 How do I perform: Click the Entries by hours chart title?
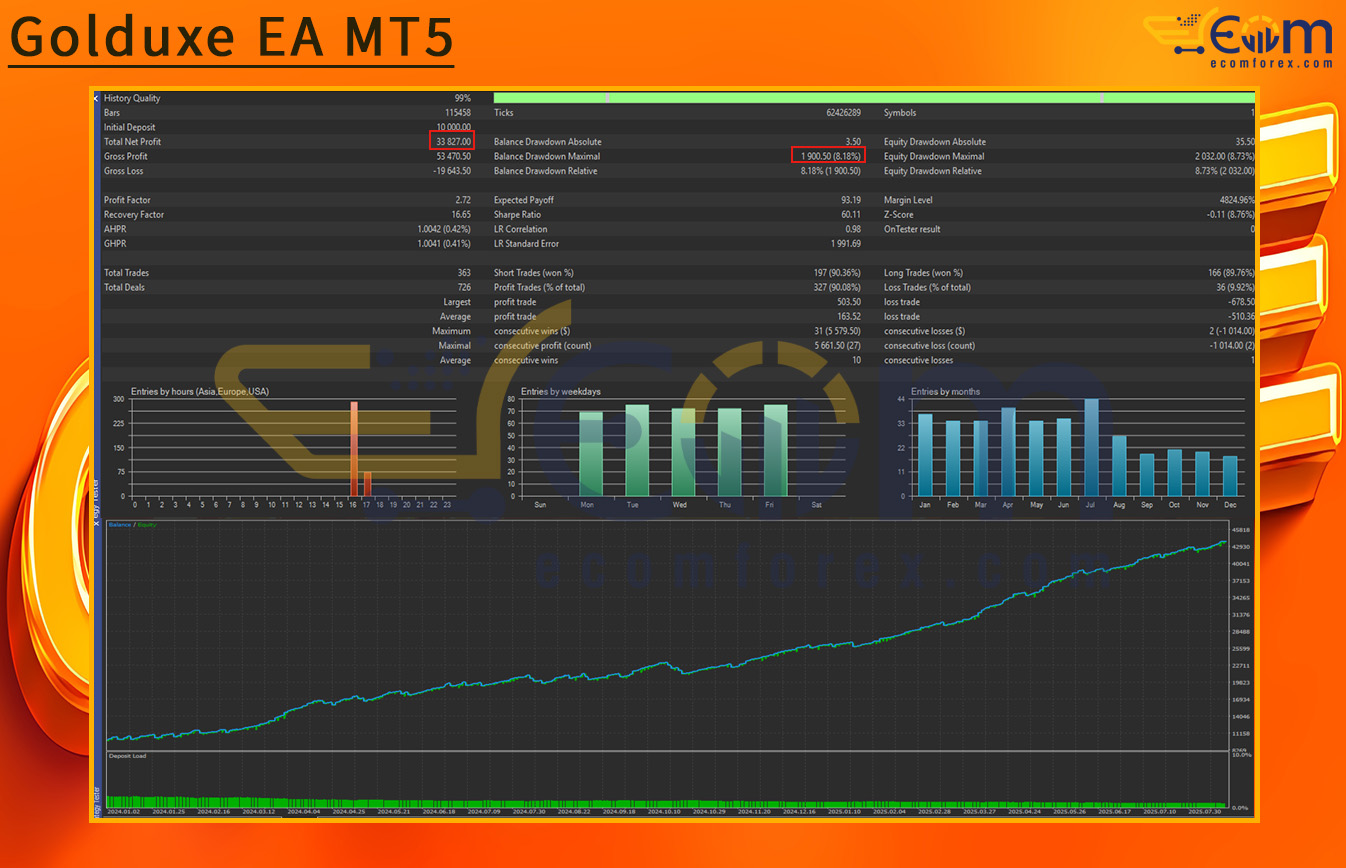199,391
